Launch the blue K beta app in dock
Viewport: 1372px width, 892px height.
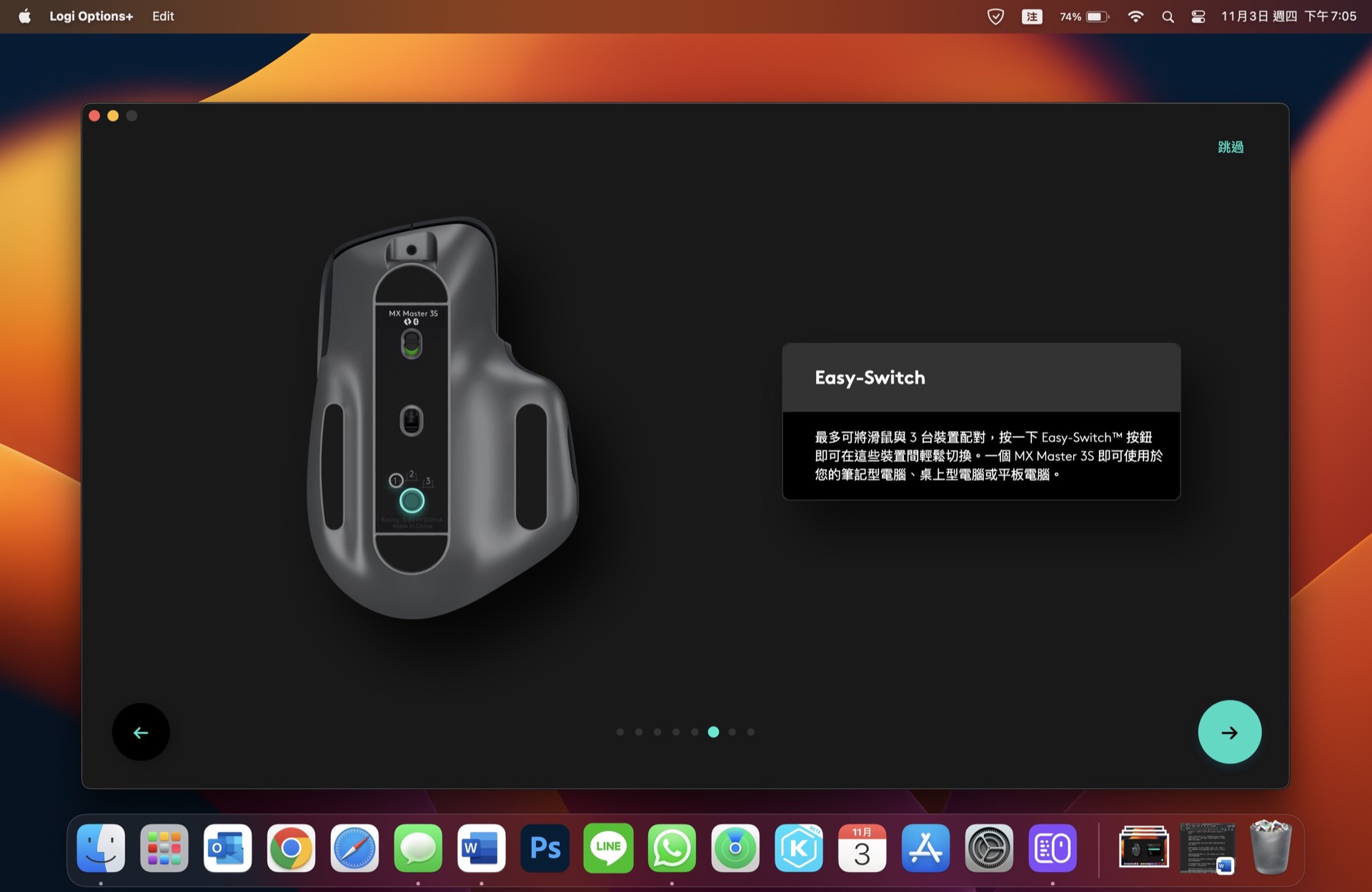pyautogui.click(x=799, y=848)
